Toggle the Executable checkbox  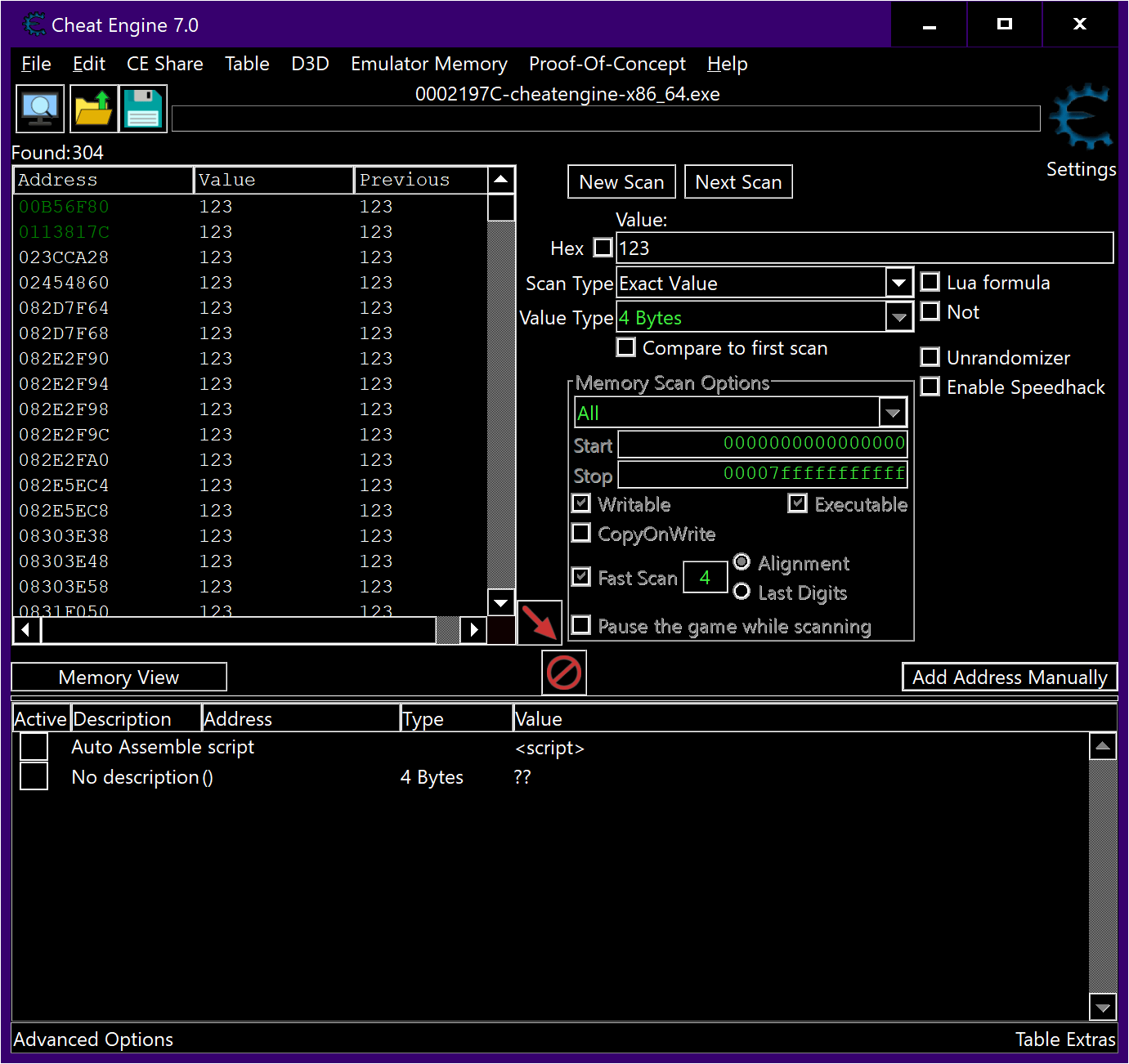click(x=798, y=503)
